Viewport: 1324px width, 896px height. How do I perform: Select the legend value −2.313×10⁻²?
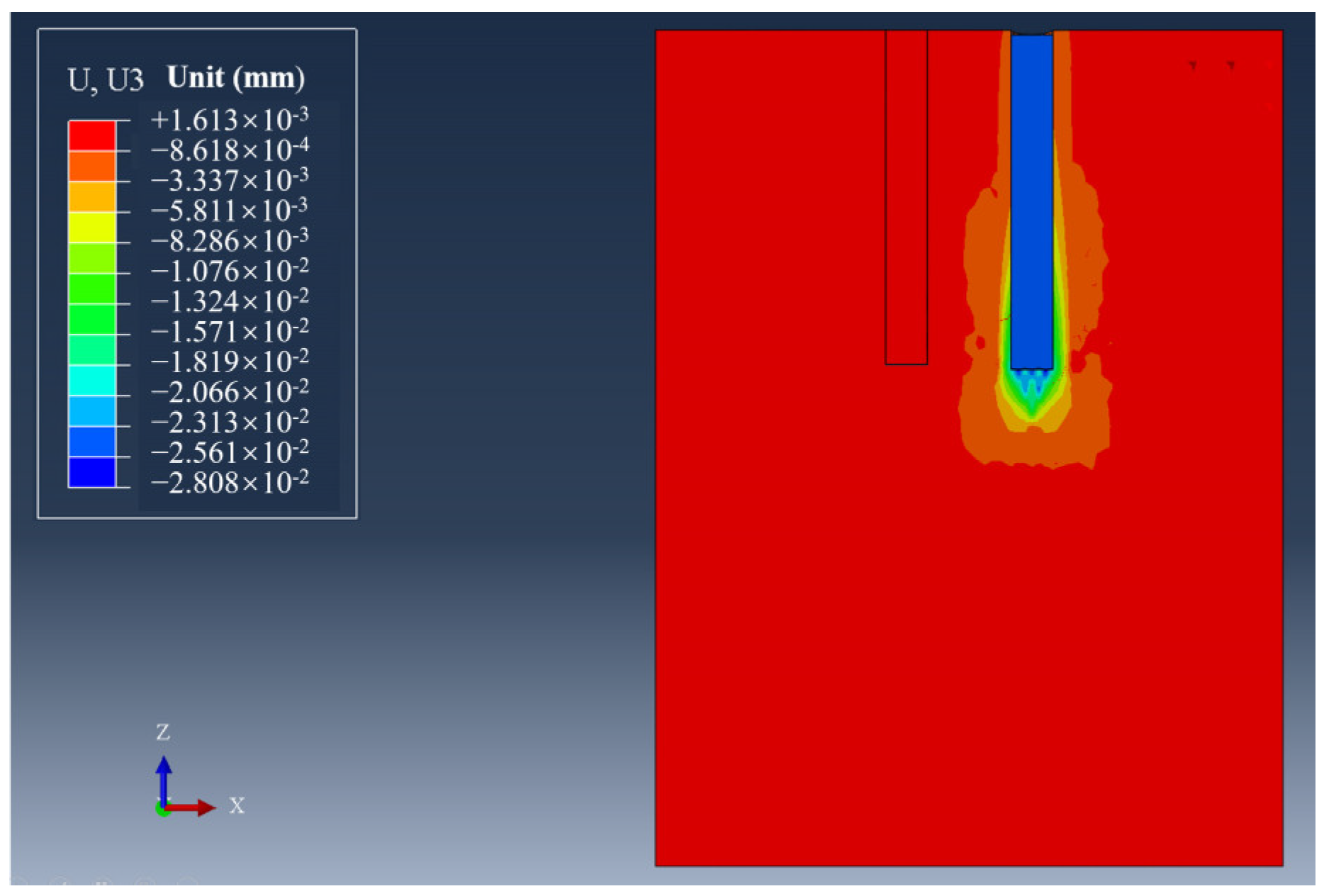click(x=230, y=422)
